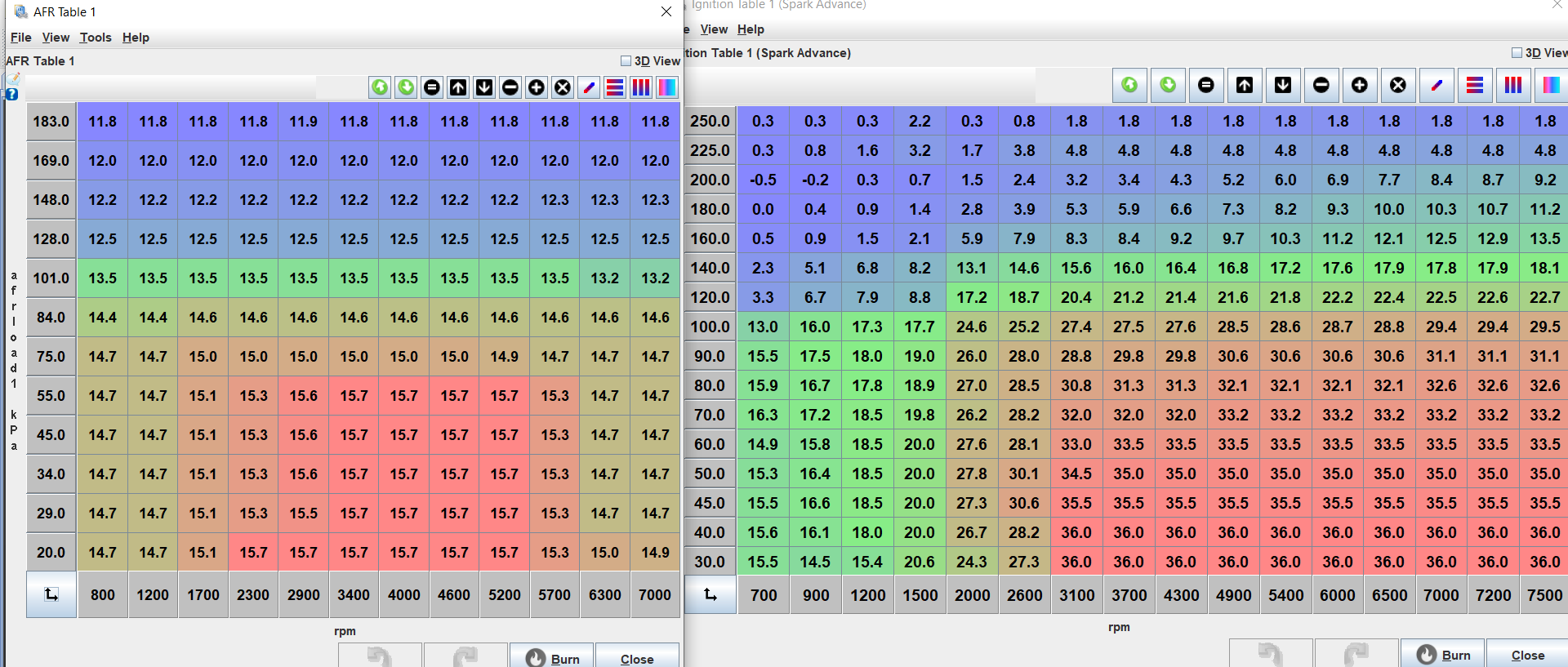Screen dimensions: 1568x667
Task: Click the decrement (minus) icon in Ignition toolbar
Action: pyautogui.click(x=1321, y=85)
